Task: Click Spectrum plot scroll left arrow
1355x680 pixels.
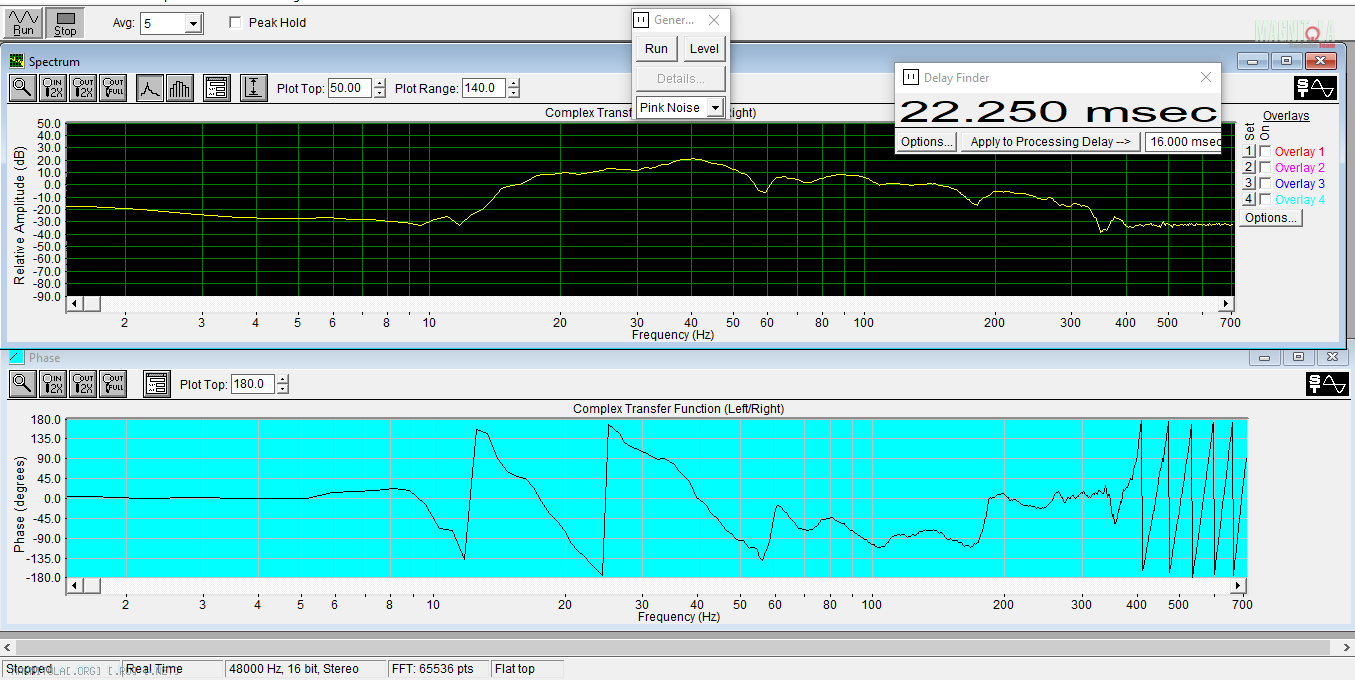Action: pyautogui.click(x=75, y=303)
